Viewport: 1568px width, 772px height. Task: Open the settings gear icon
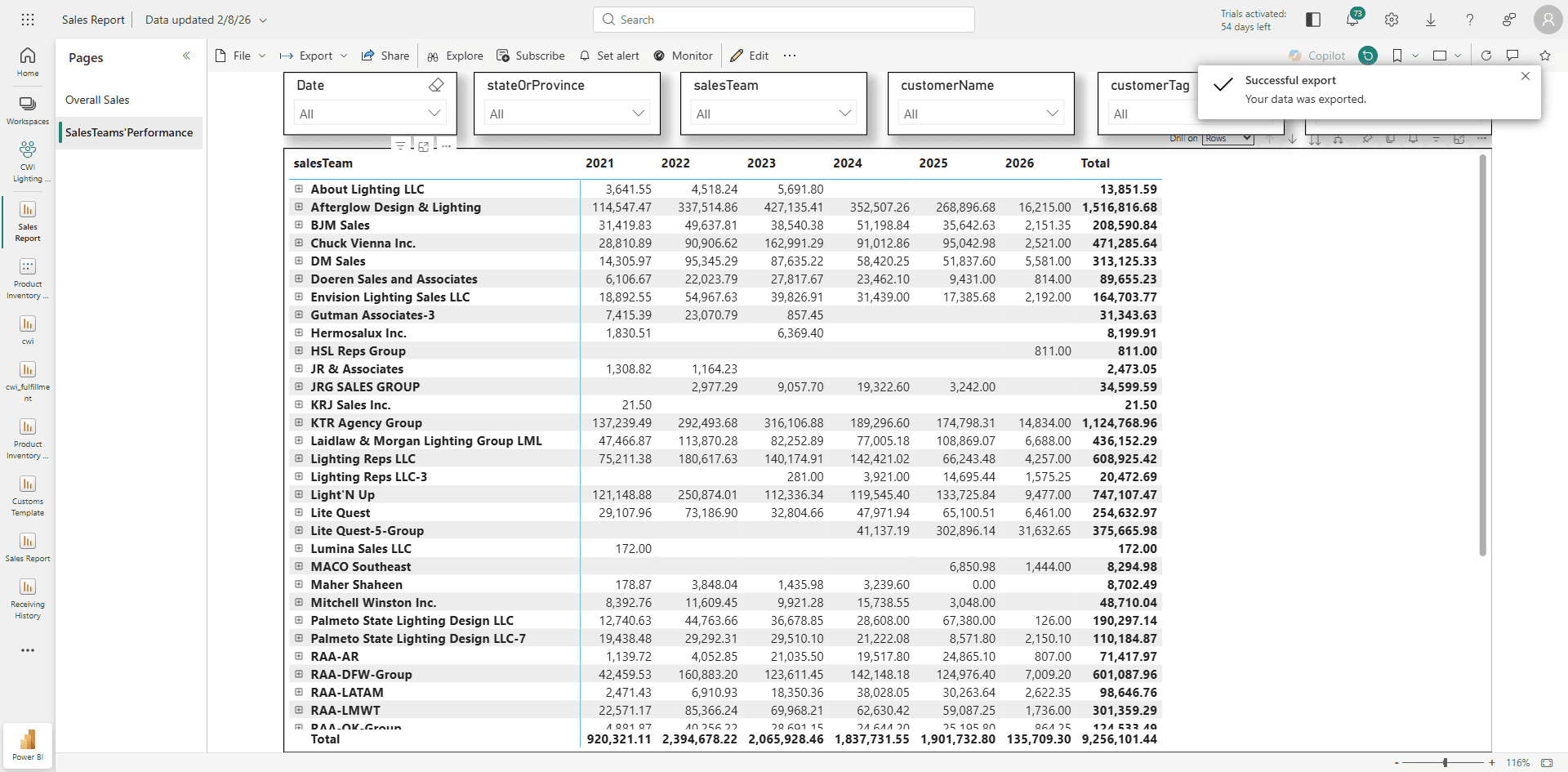pos(1392,20)
